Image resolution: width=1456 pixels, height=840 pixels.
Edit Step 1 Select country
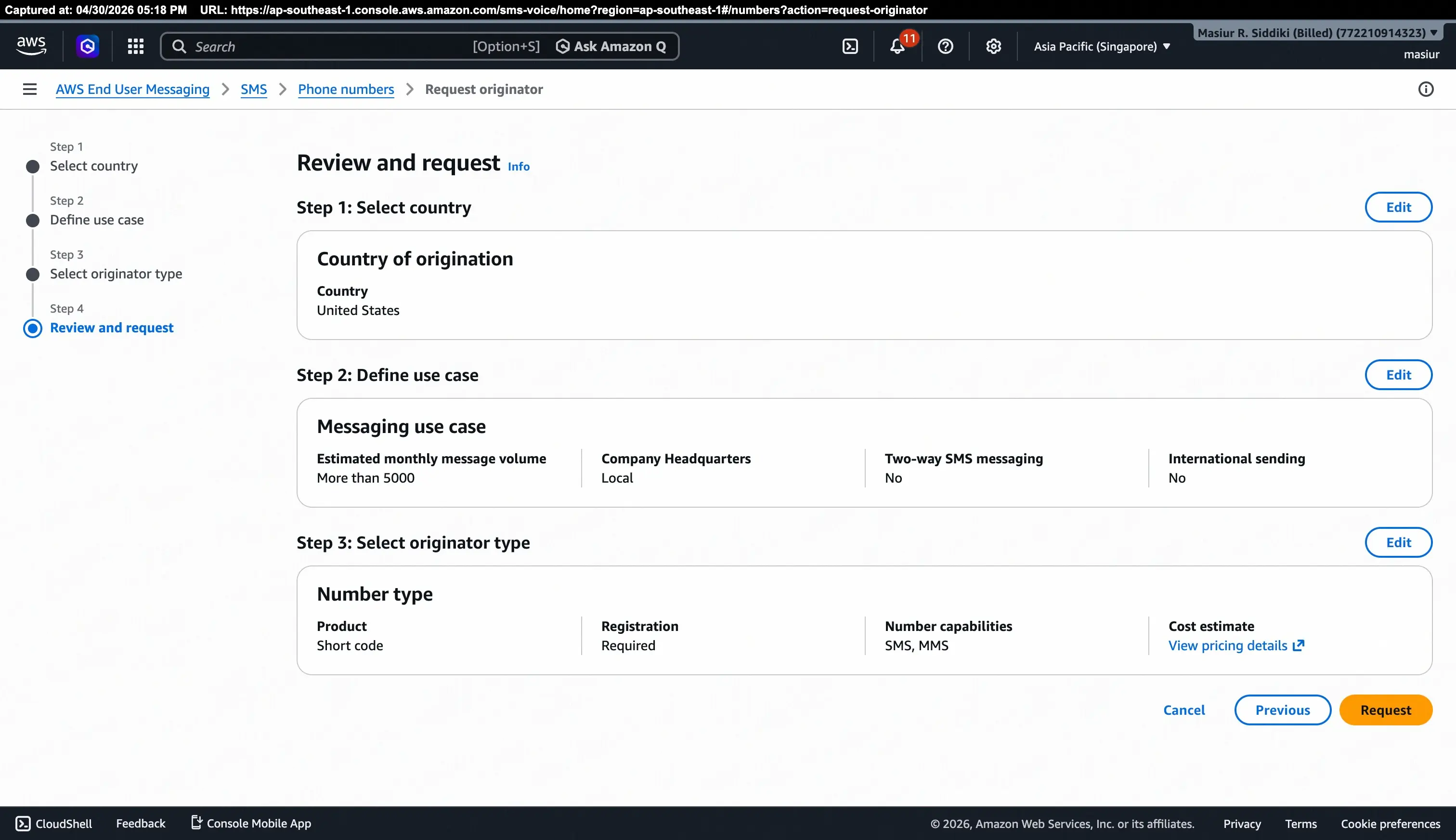[x=1398, y=207]
